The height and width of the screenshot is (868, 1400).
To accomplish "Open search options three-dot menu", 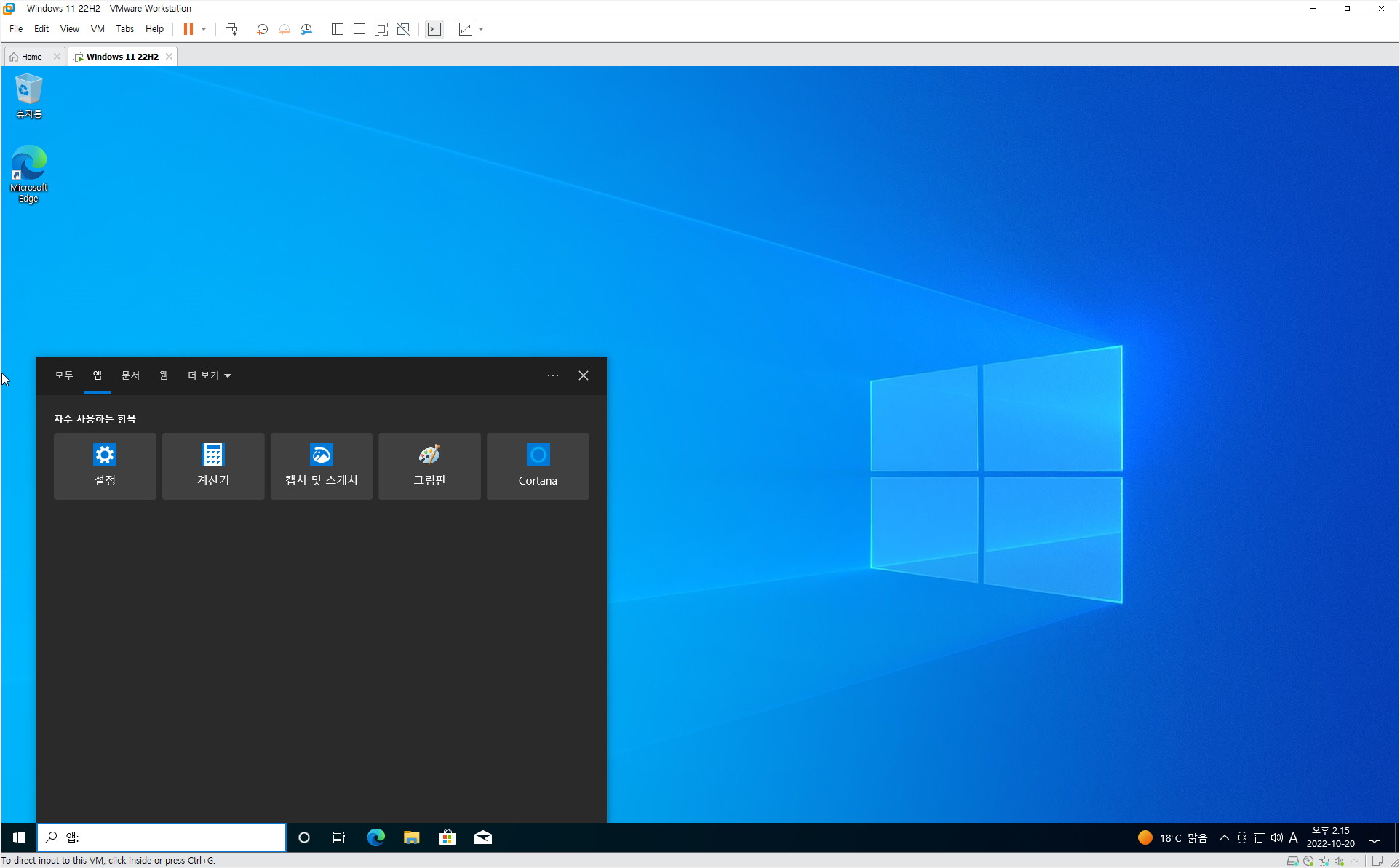I will click(553, 375).
